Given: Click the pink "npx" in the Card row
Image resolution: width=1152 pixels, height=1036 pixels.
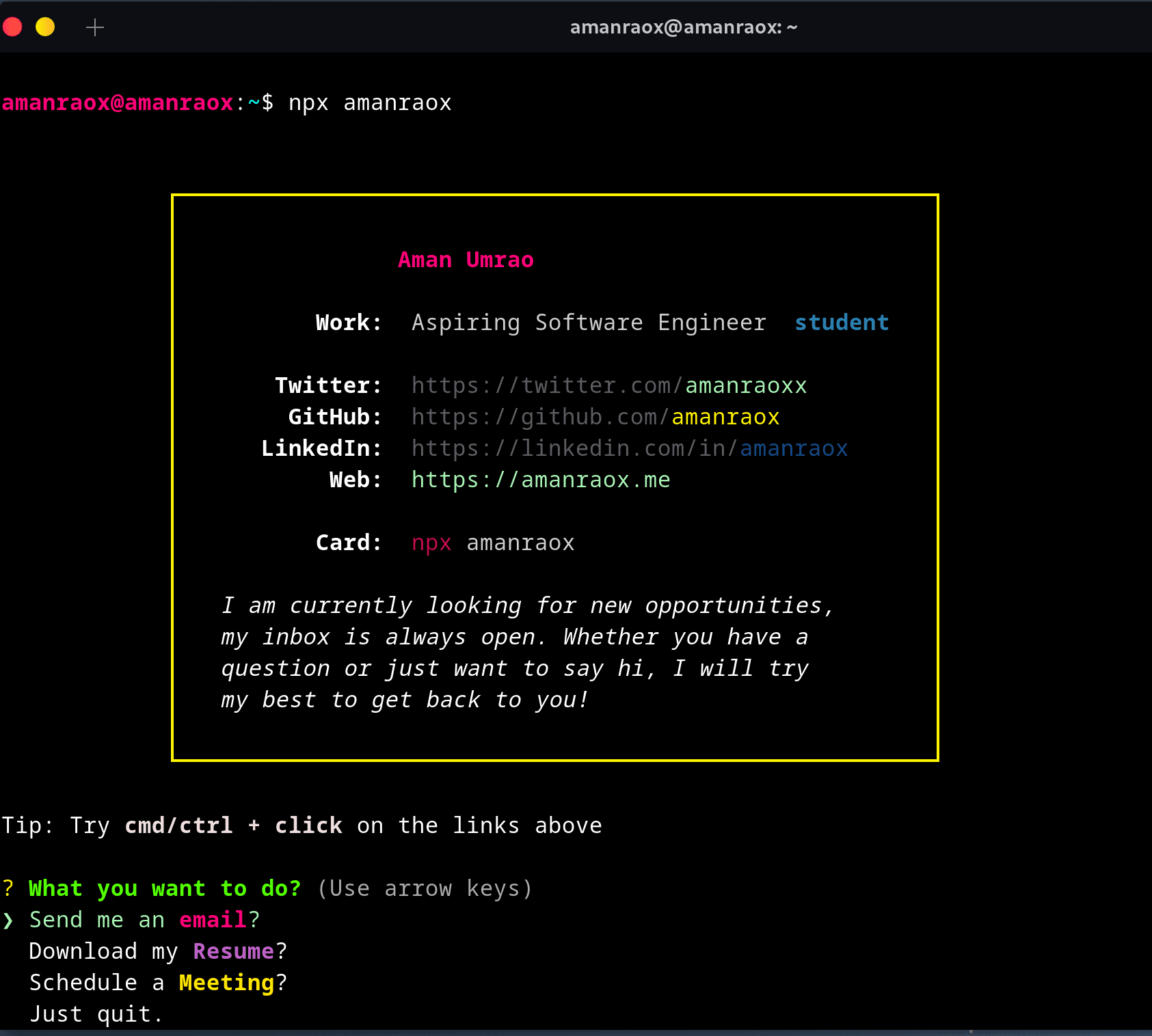Looking at the screenshot, I should pyautogui.click(x=431, y=543).
